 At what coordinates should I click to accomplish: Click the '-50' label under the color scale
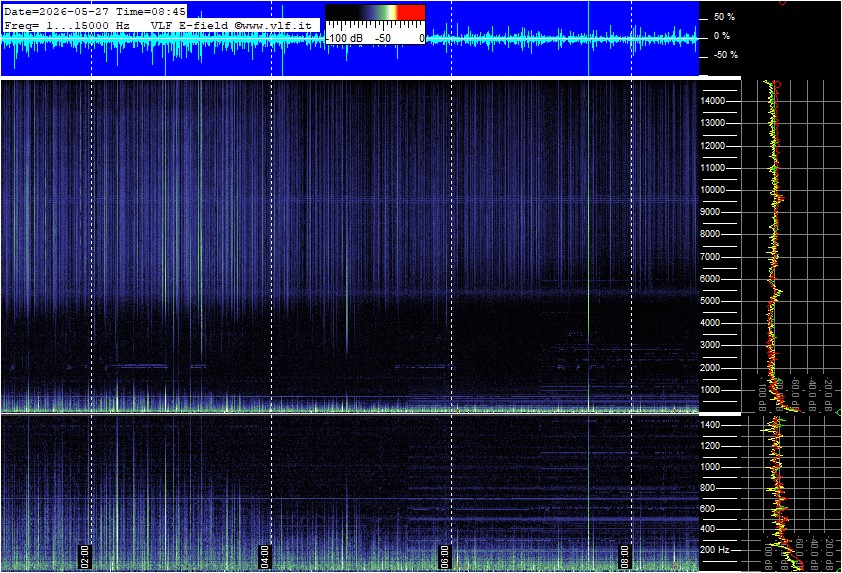click(x=383, y=38)
